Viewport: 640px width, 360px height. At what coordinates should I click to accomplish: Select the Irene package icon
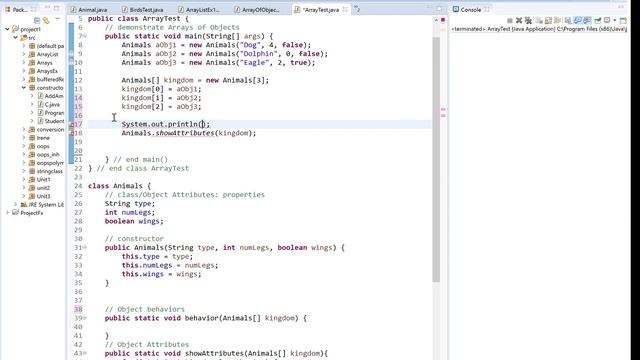(32, 138)
